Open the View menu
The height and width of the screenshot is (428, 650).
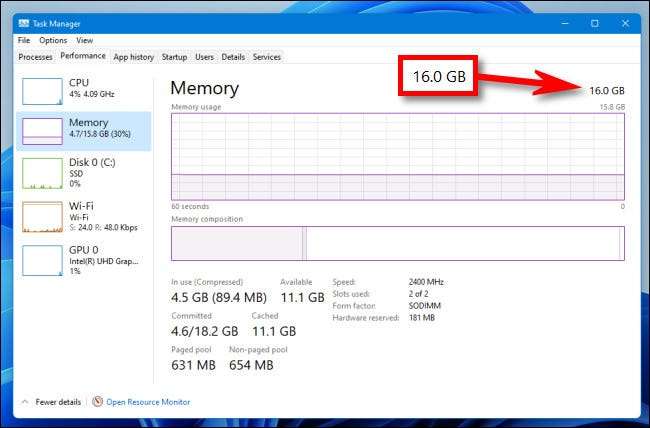point(85,40)
